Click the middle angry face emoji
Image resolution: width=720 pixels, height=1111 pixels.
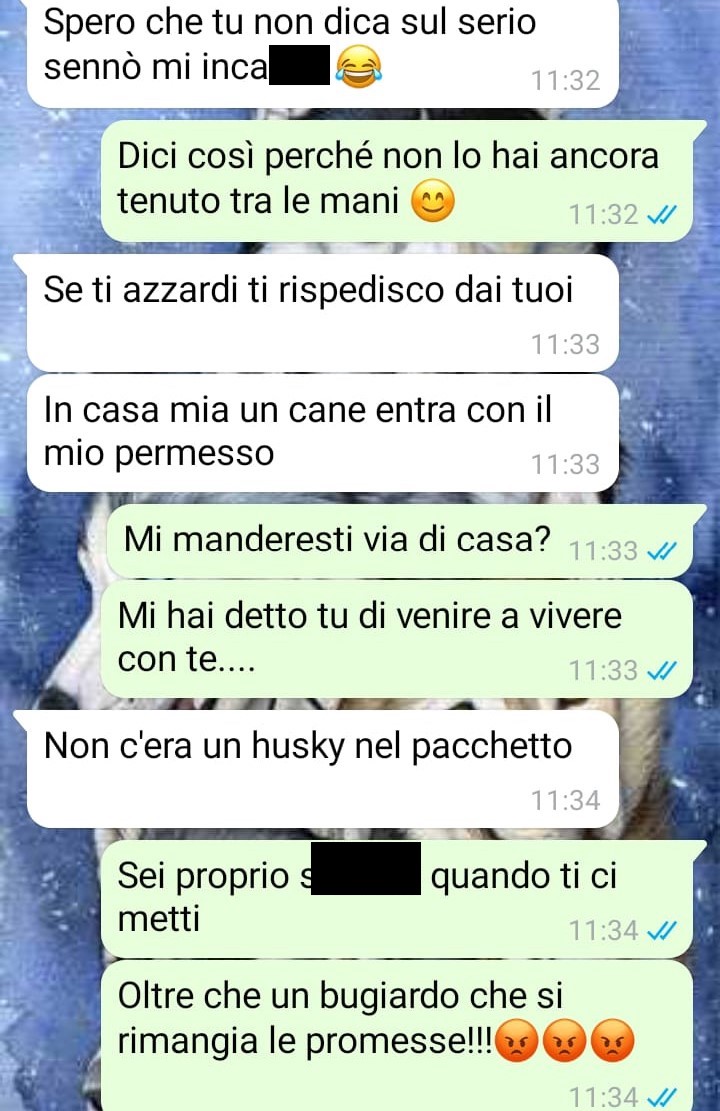(564, 1040)
